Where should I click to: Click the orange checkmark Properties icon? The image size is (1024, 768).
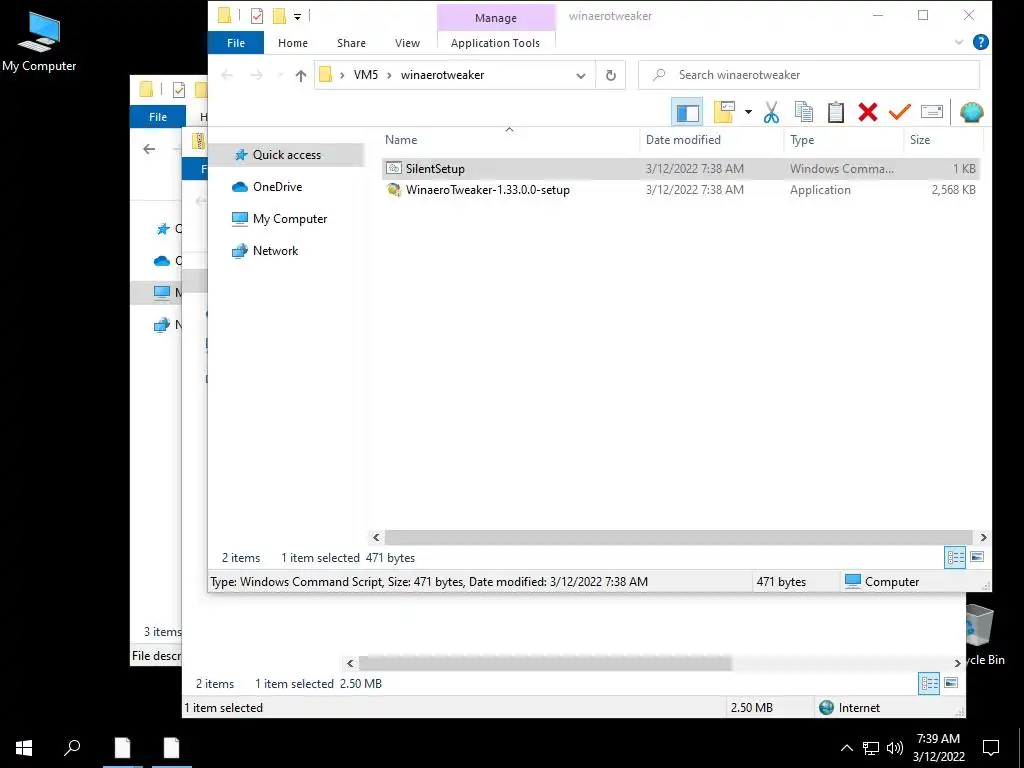pos(900,112)
